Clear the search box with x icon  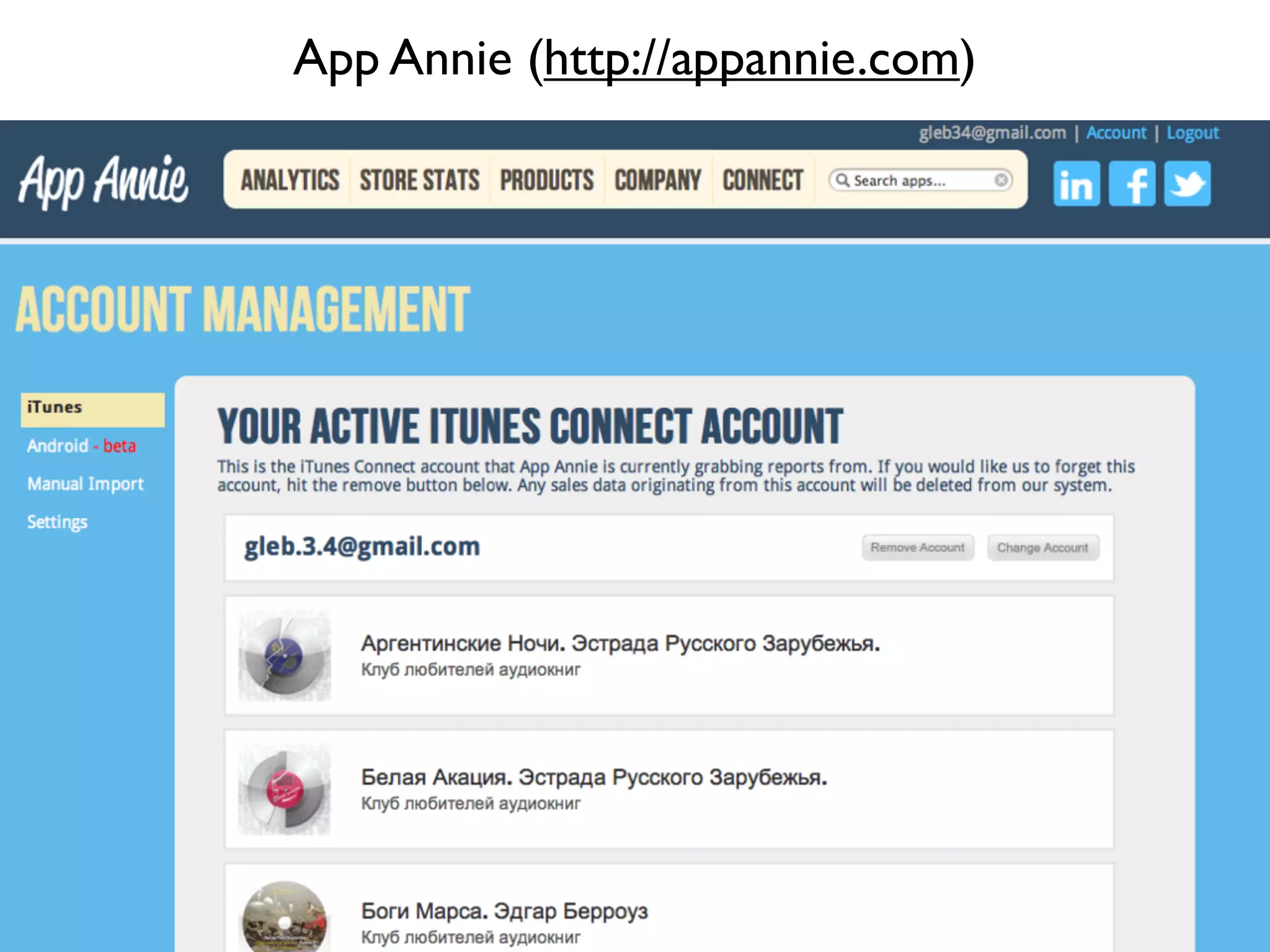1001,180
